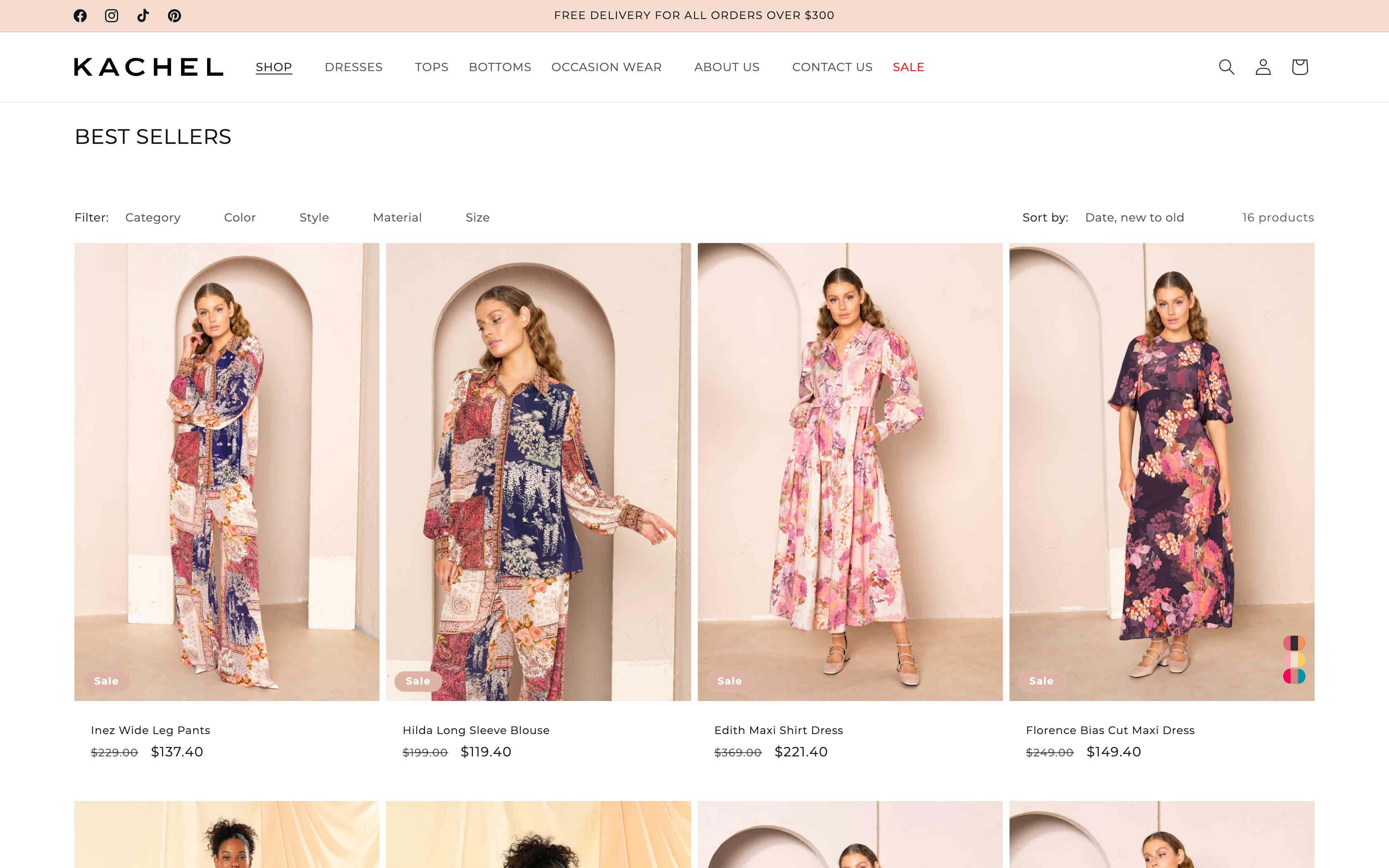Screen dimensions: 1389x868
Task: Expand the Color filter
Action: (x=239, y=217)
